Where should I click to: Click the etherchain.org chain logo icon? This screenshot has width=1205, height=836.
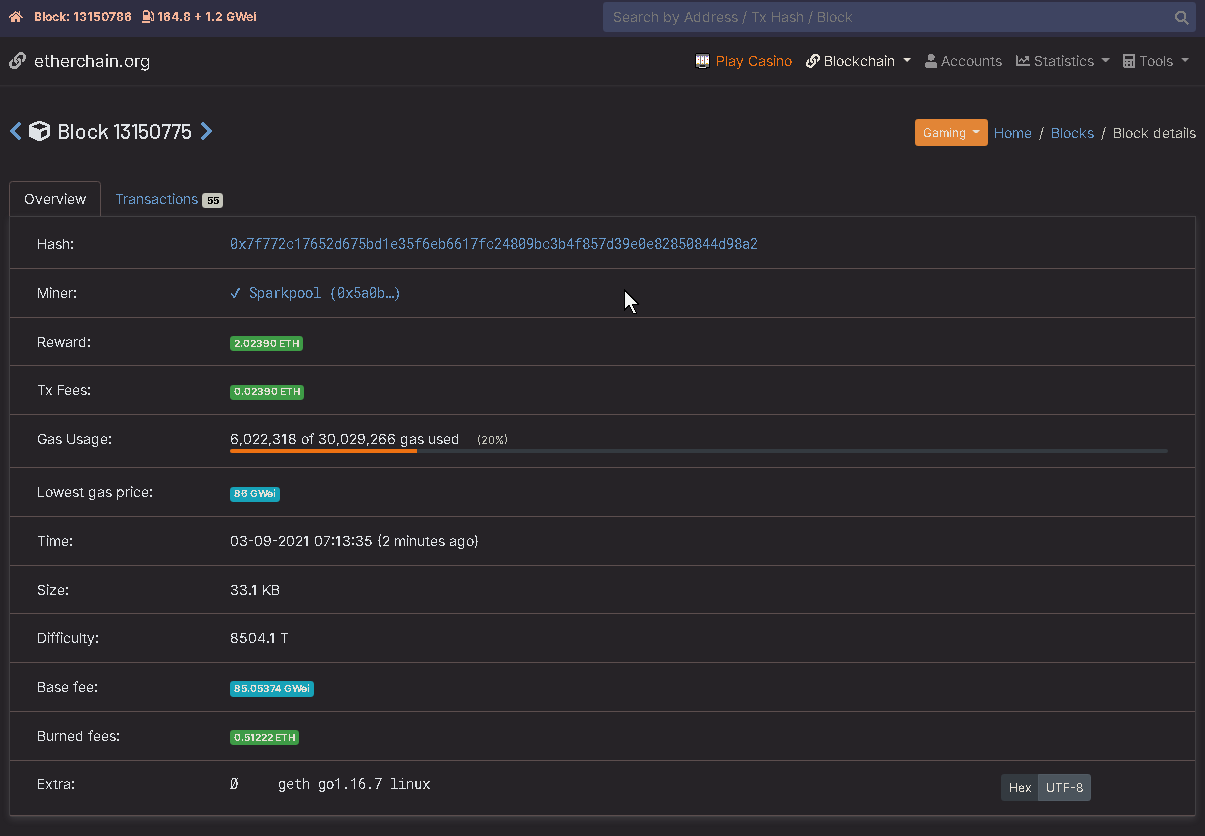[17, 61]
